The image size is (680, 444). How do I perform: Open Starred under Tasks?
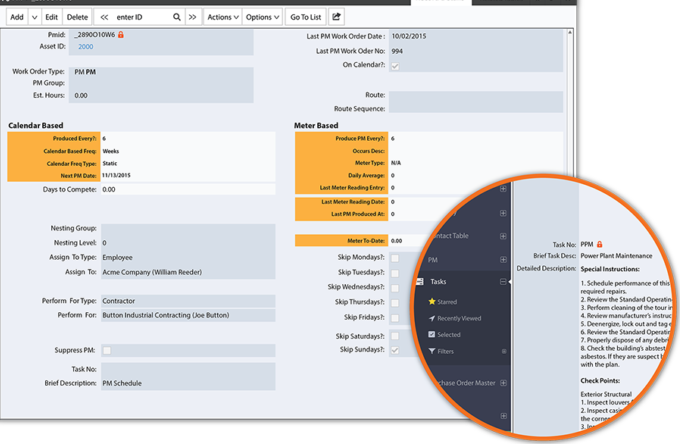447,302
